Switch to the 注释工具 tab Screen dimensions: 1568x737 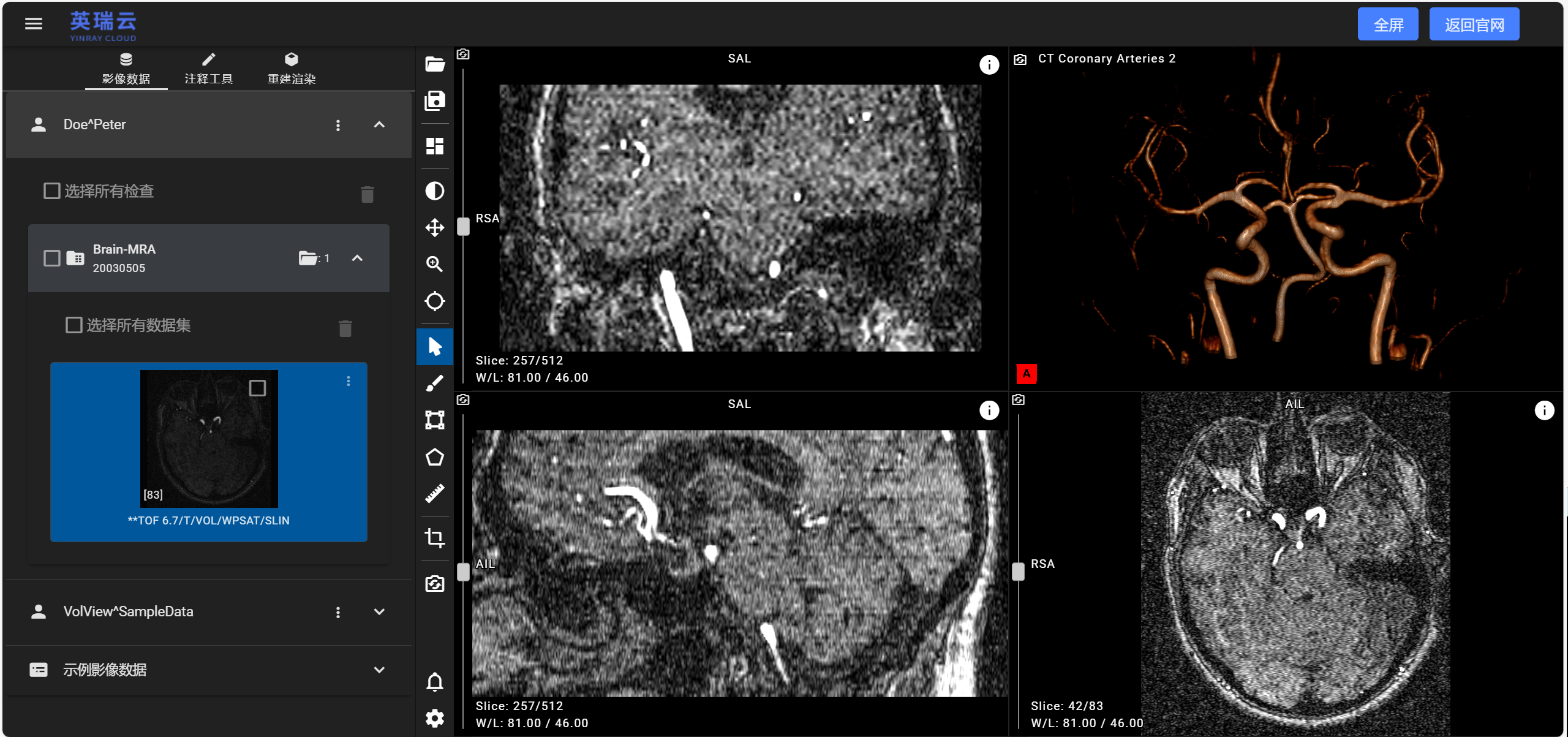pos(209,69)
